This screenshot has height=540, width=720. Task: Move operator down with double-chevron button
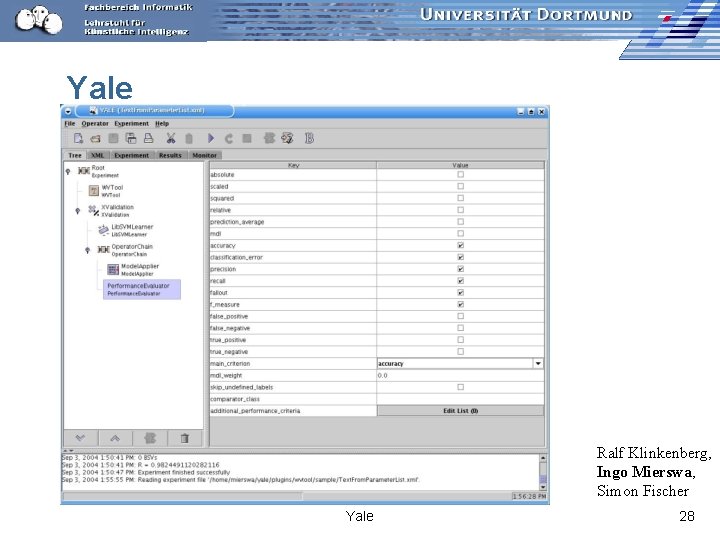80,438
